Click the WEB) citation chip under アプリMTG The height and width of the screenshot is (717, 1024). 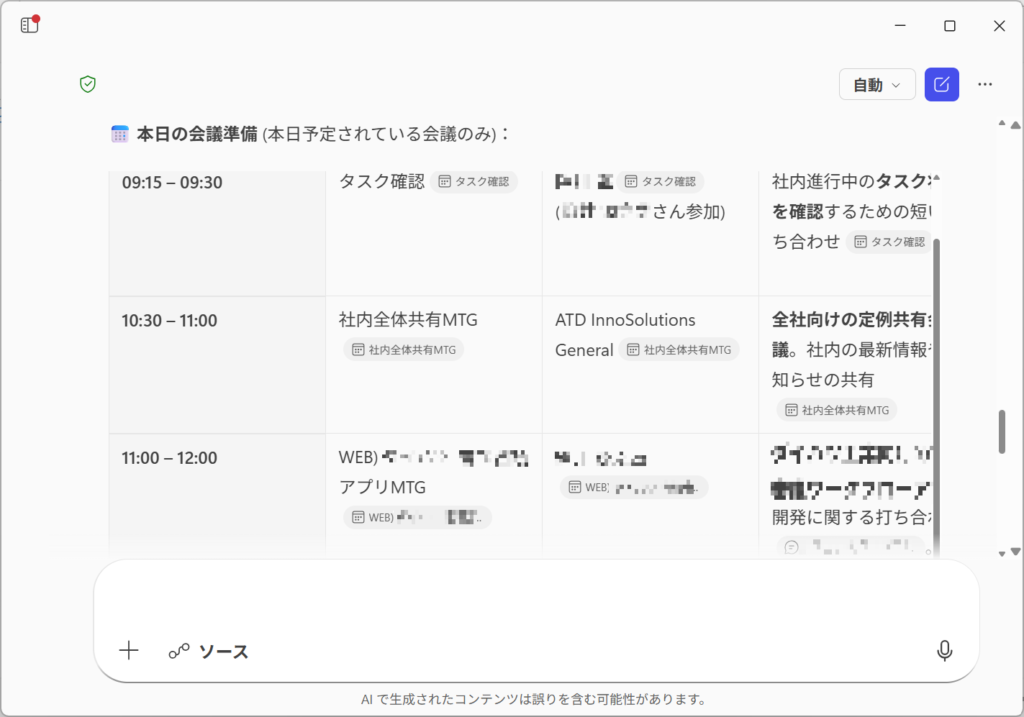418,517
